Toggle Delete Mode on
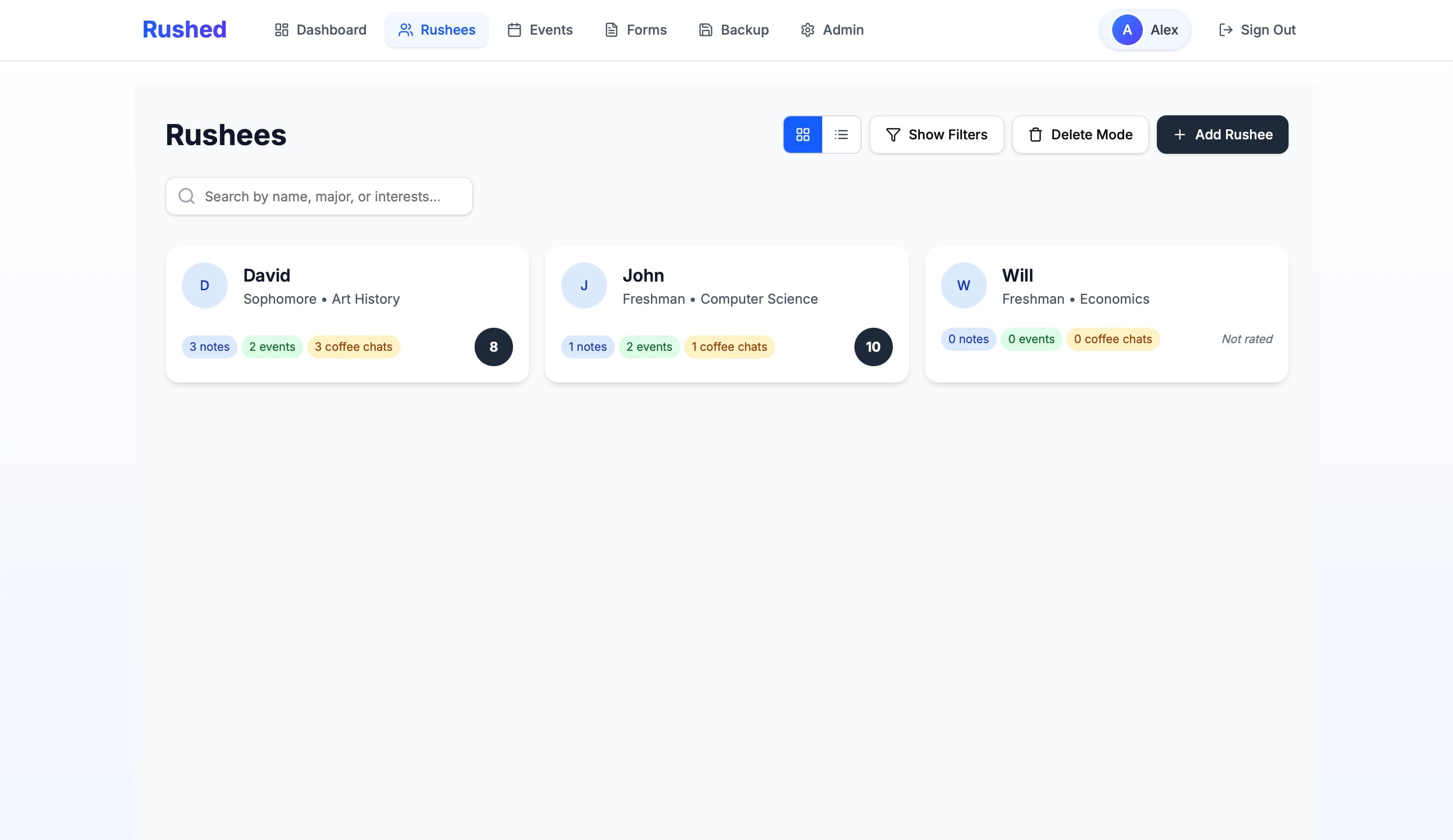This screenshot has width=1453, height=840. click(x=1080, y=134)
